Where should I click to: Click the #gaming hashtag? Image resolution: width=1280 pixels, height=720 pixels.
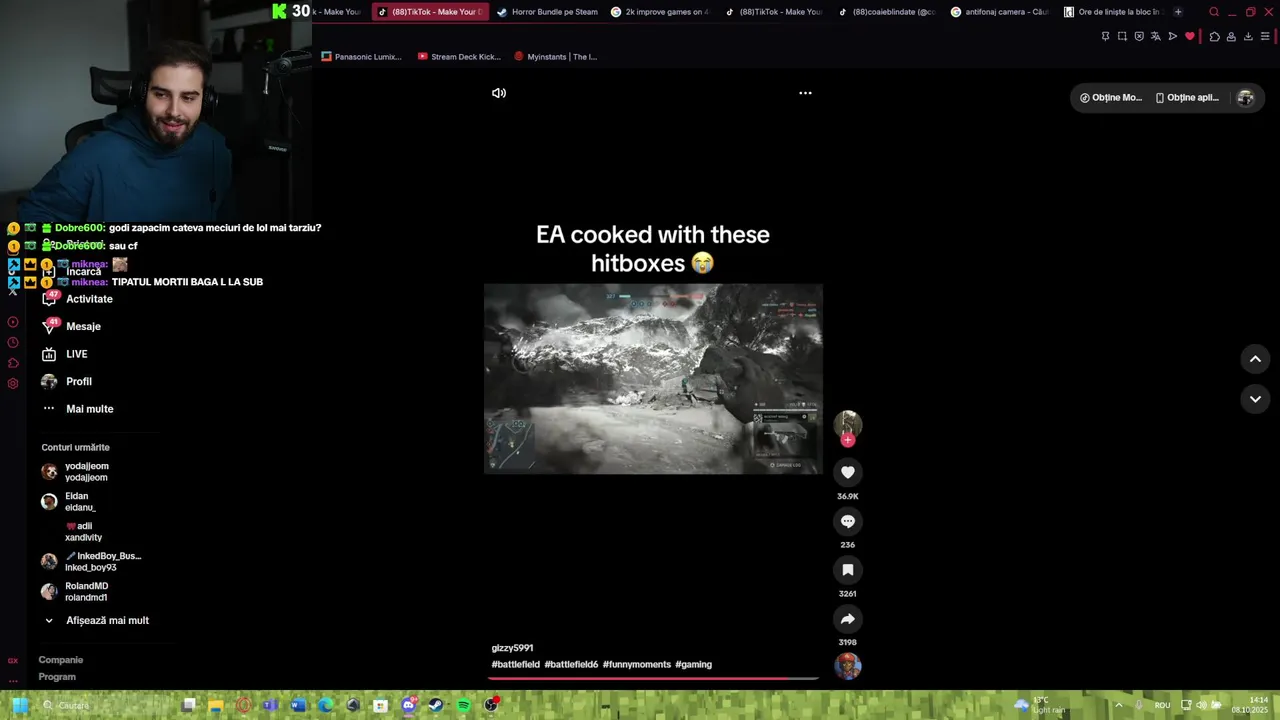(x=693, y=664)
